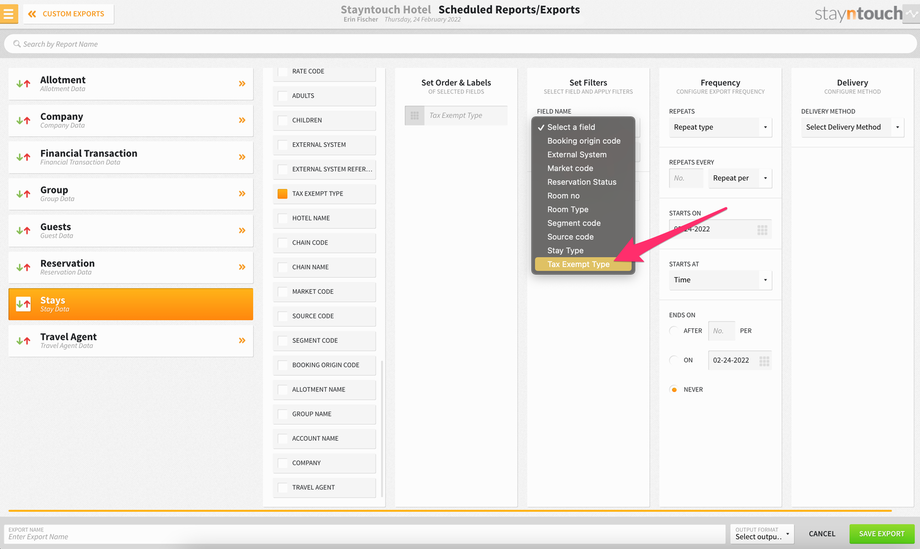Expand the Reservation category chevron
920x549 pixels.
point(242,267)
